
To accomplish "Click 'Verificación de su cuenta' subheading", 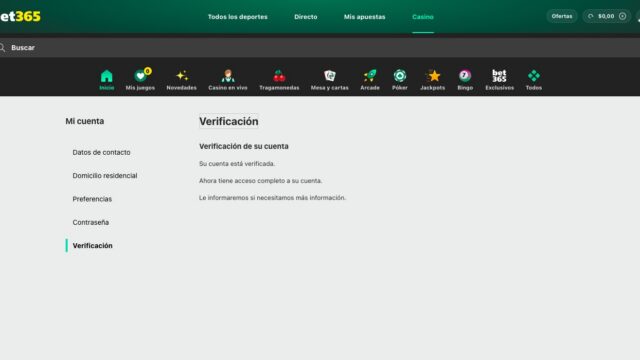I will pyautogui.click(x=244, y=146).
